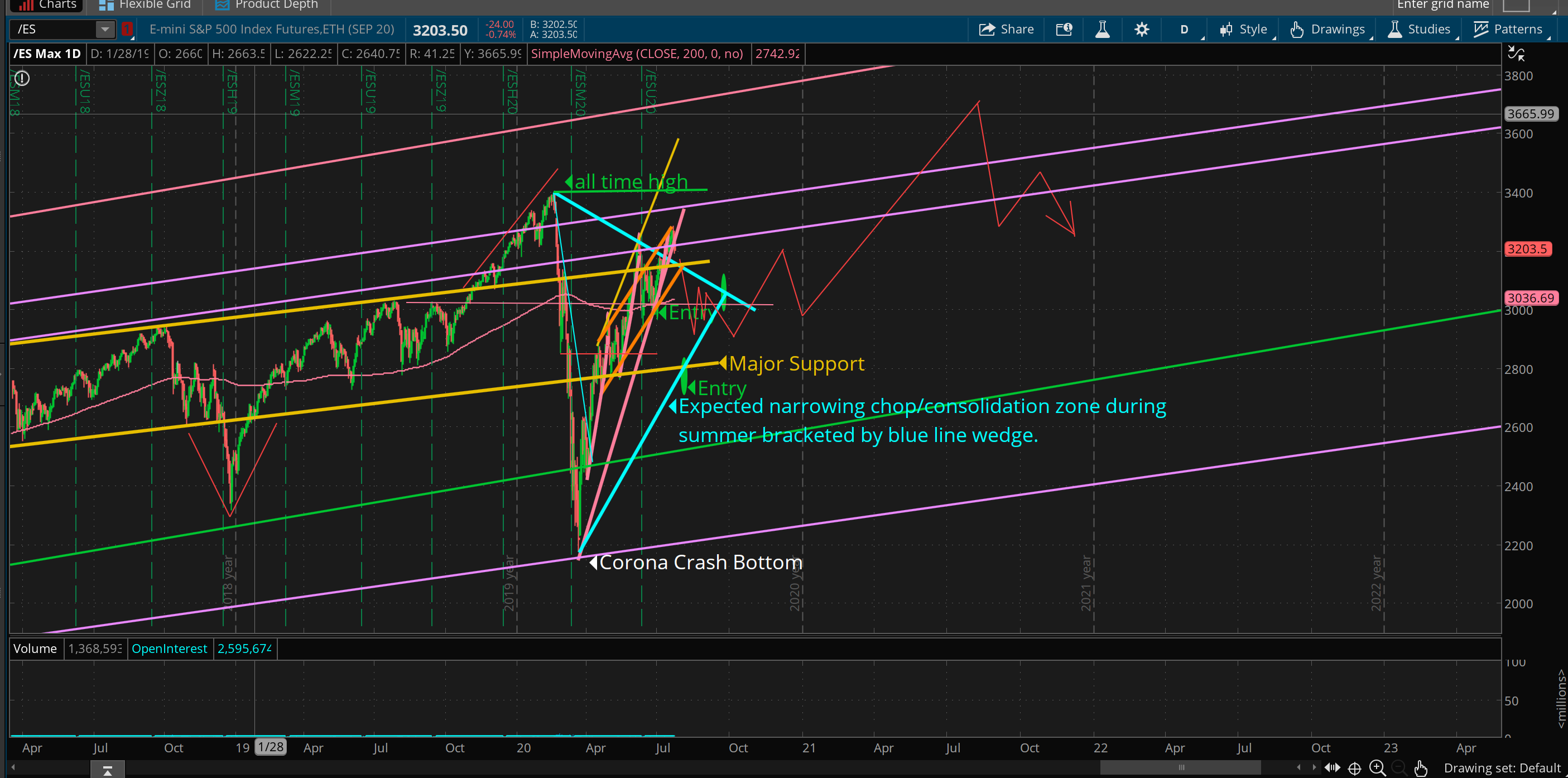This screenshot has height=778, width=1568.
Task: Click the zoom in magnifier icon
Action: point(1377,767)
